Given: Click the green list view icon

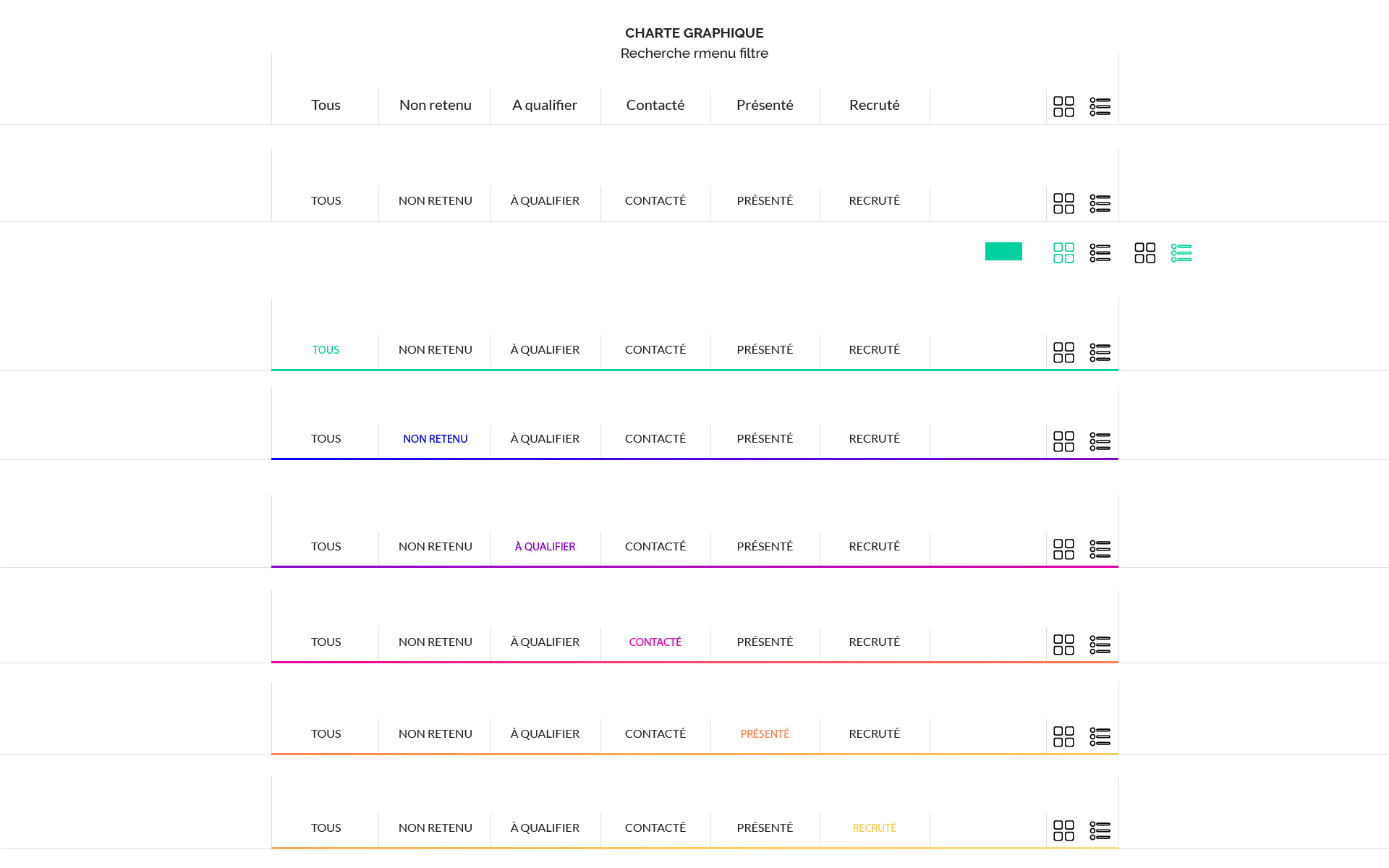Looking at the screenshot, I should pos(1181,252).
